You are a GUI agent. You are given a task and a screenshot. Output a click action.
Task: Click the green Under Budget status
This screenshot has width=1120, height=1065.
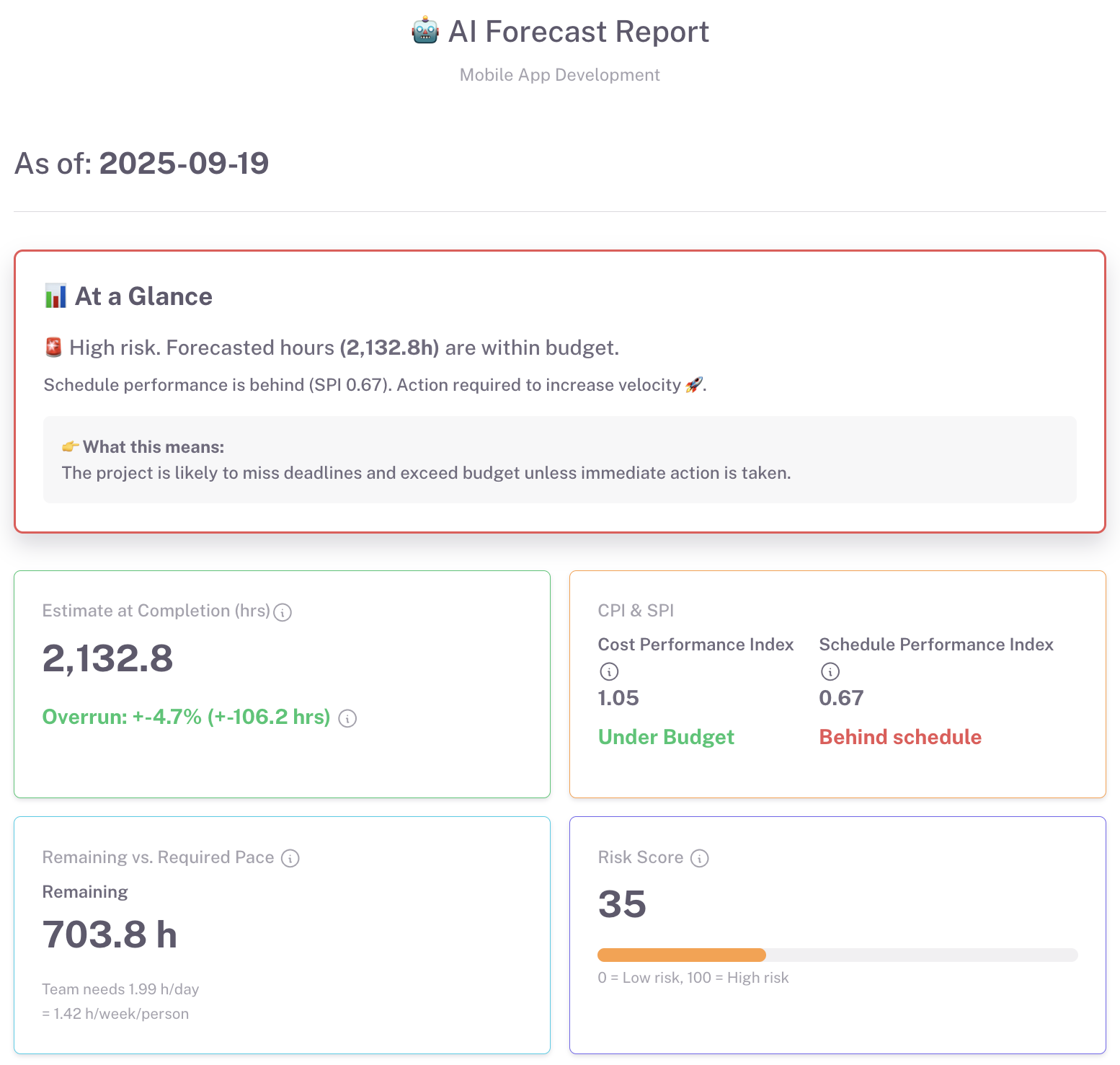(x=666, y=737)
